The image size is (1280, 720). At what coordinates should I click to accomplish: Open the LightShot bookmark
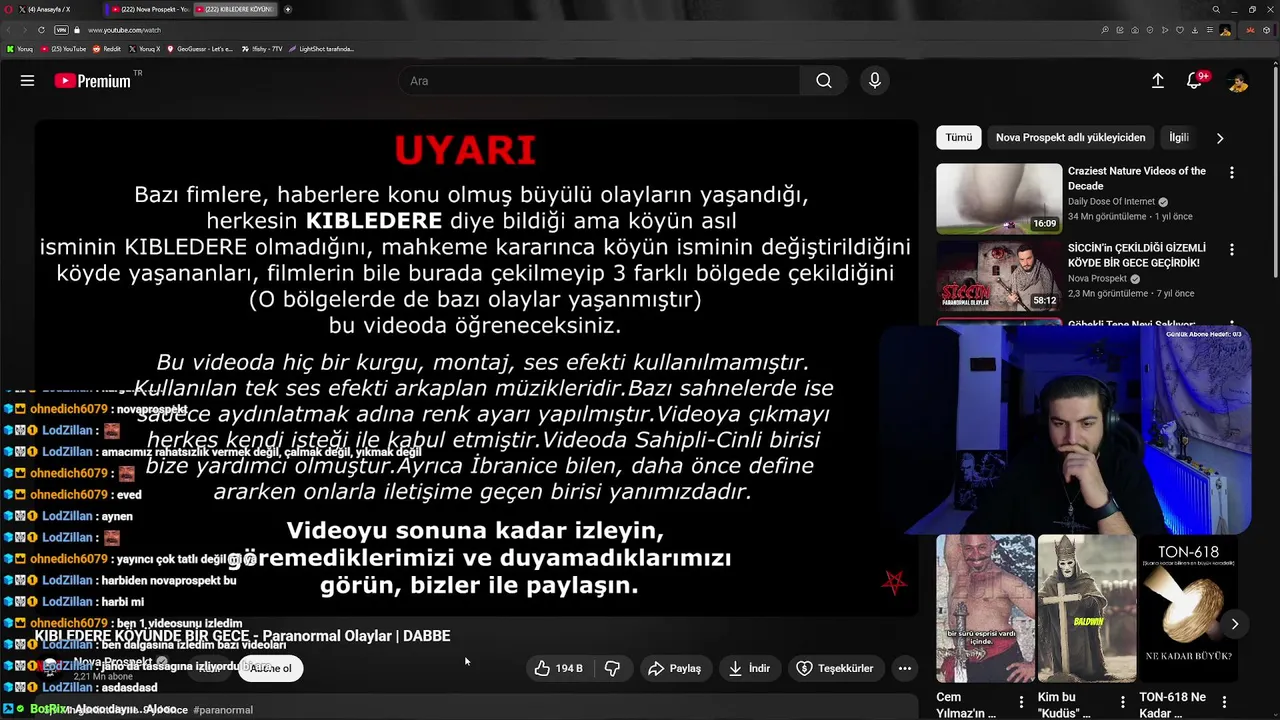(321, 49)
